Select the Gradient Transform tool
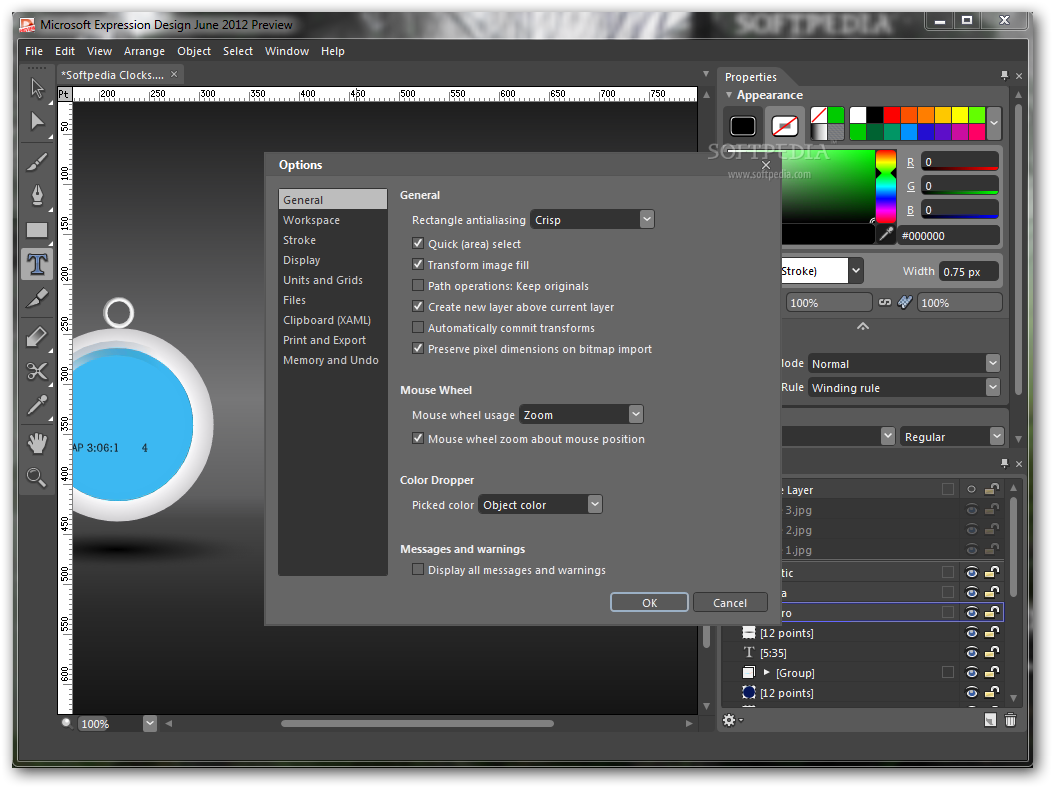Viewport: 1053px width, 788px height. [37, 337]
